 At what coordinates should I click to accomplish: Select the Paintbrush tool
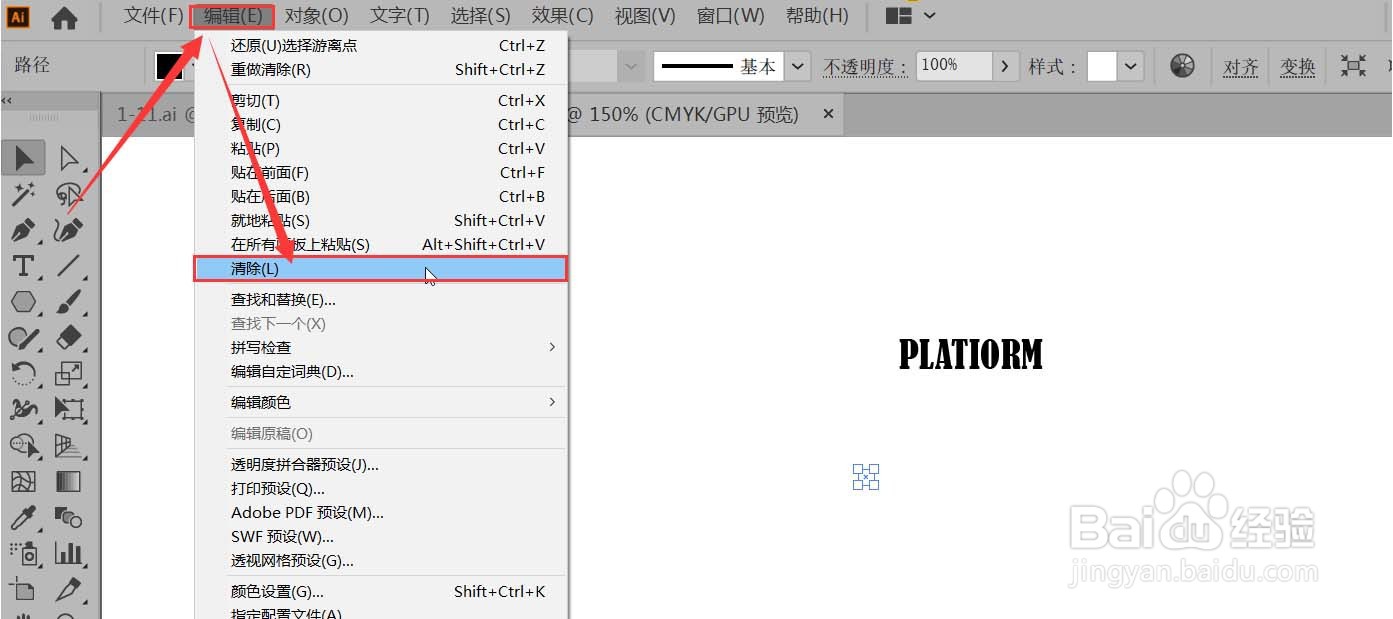click(68, 302)
